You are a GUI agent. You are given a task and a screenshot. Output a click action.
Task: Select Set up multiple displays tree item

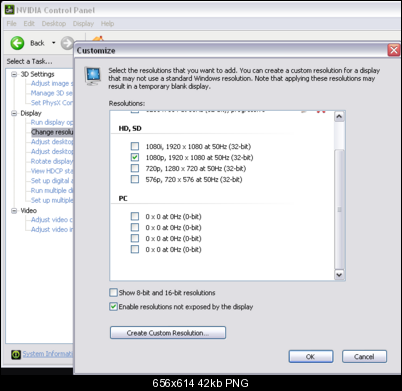pyautogui.click(x=52, y=200)
